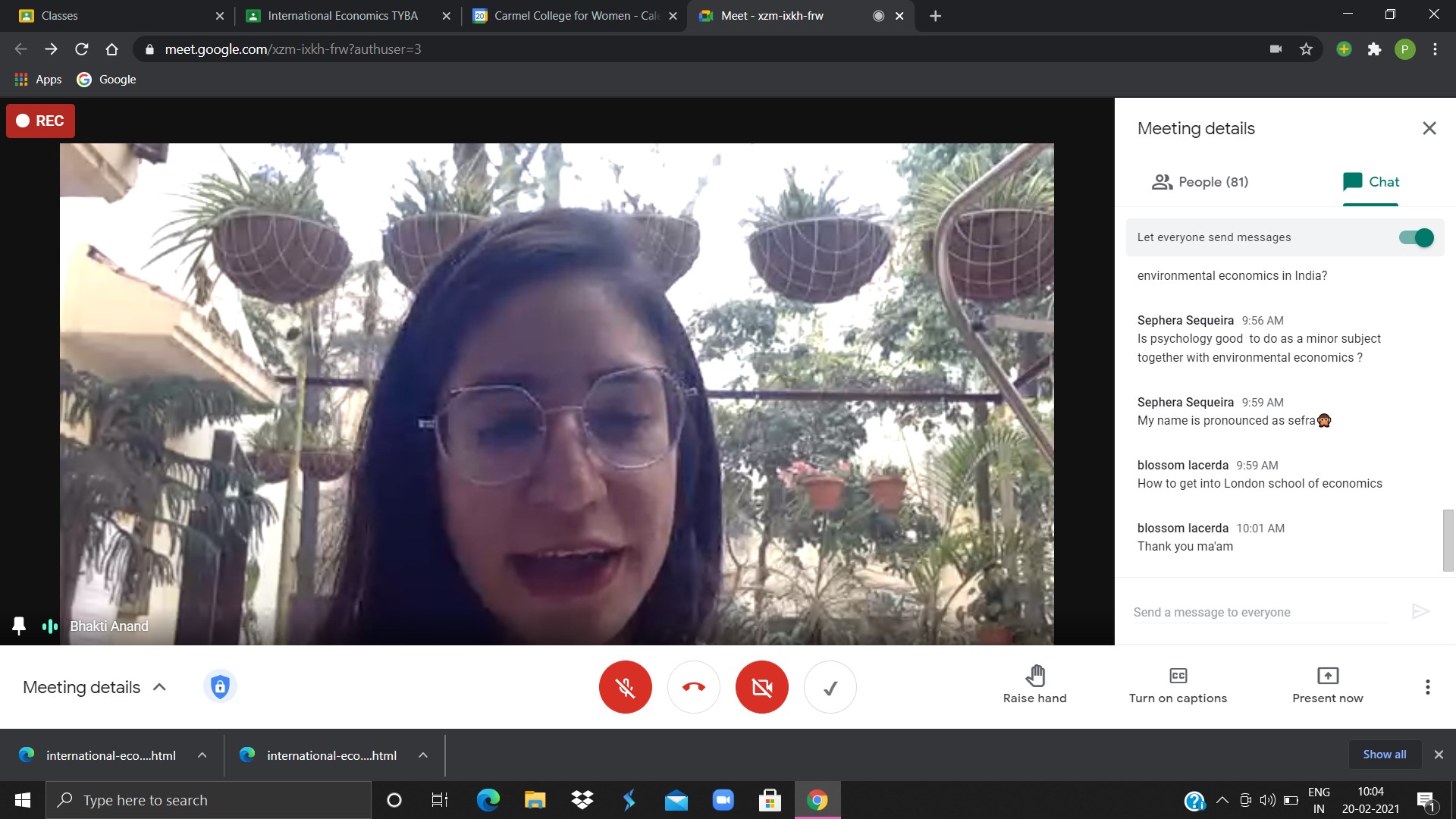Open second international-eco download options chevron
Screen dimensions: 1456x819
point(423,755)
